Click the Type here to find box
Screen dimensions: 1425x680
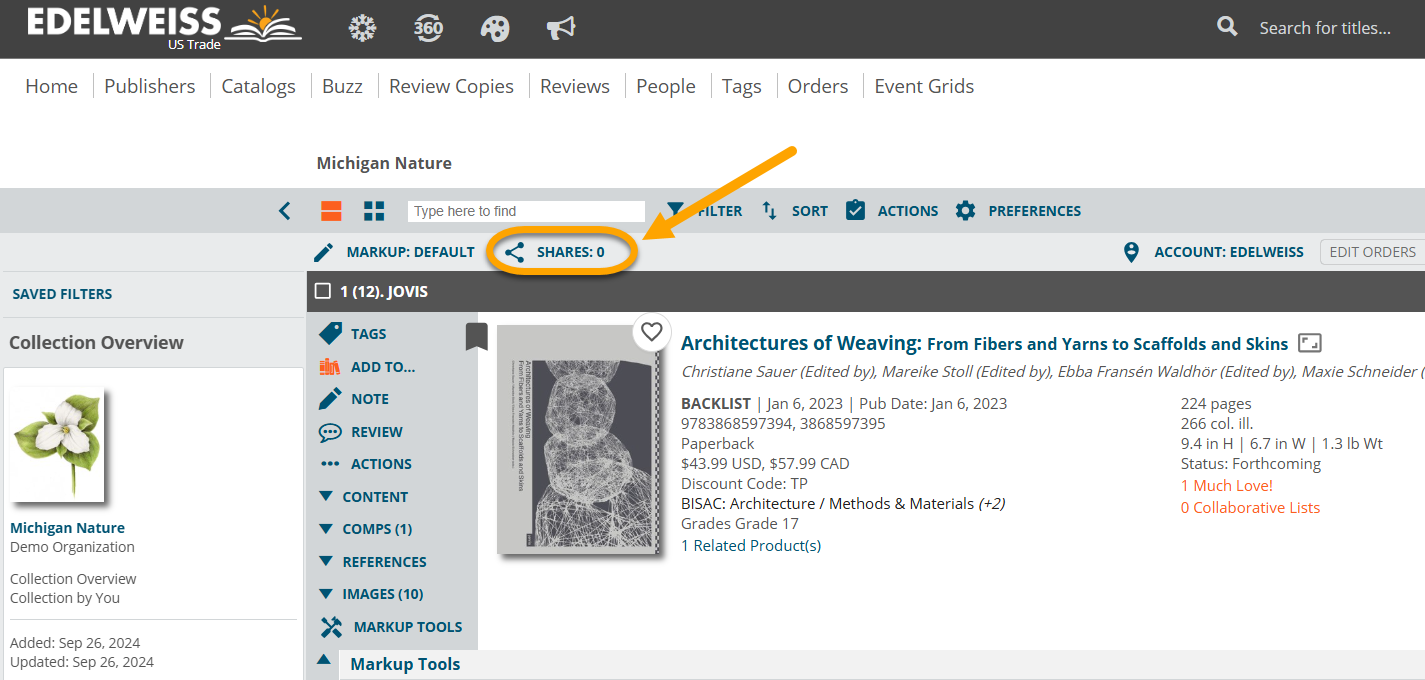(x=526, y=211)
